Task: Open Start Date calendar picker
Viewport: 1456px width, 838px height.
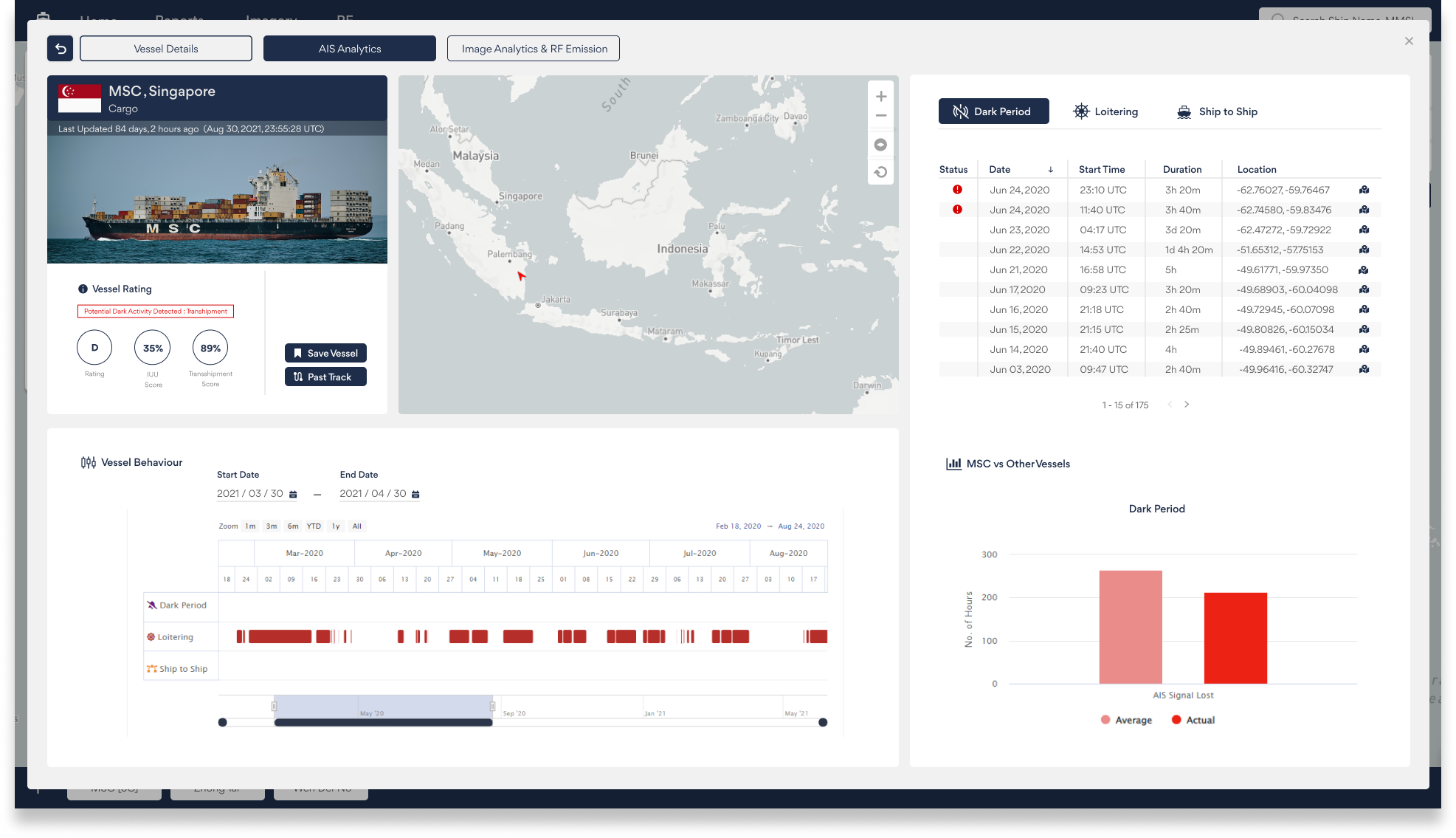Action: [293, 494]
